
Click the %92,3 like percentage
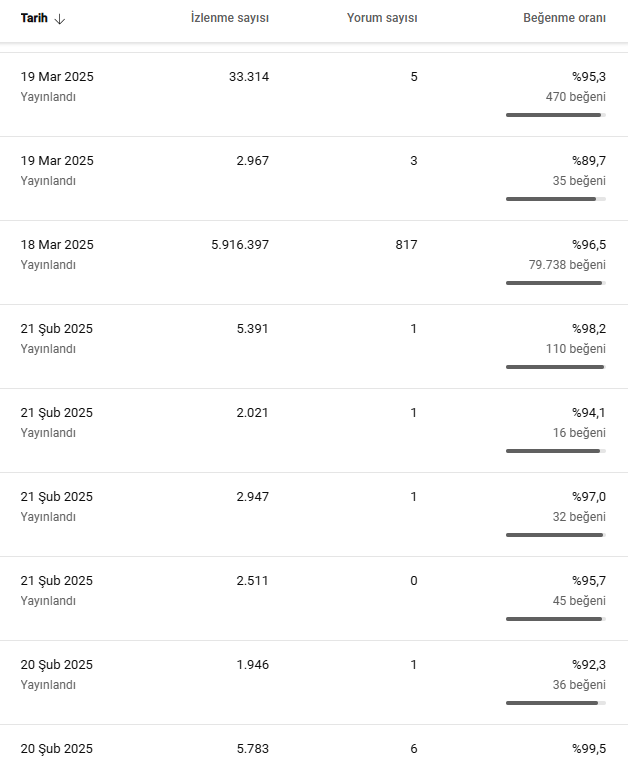point(589,665)
